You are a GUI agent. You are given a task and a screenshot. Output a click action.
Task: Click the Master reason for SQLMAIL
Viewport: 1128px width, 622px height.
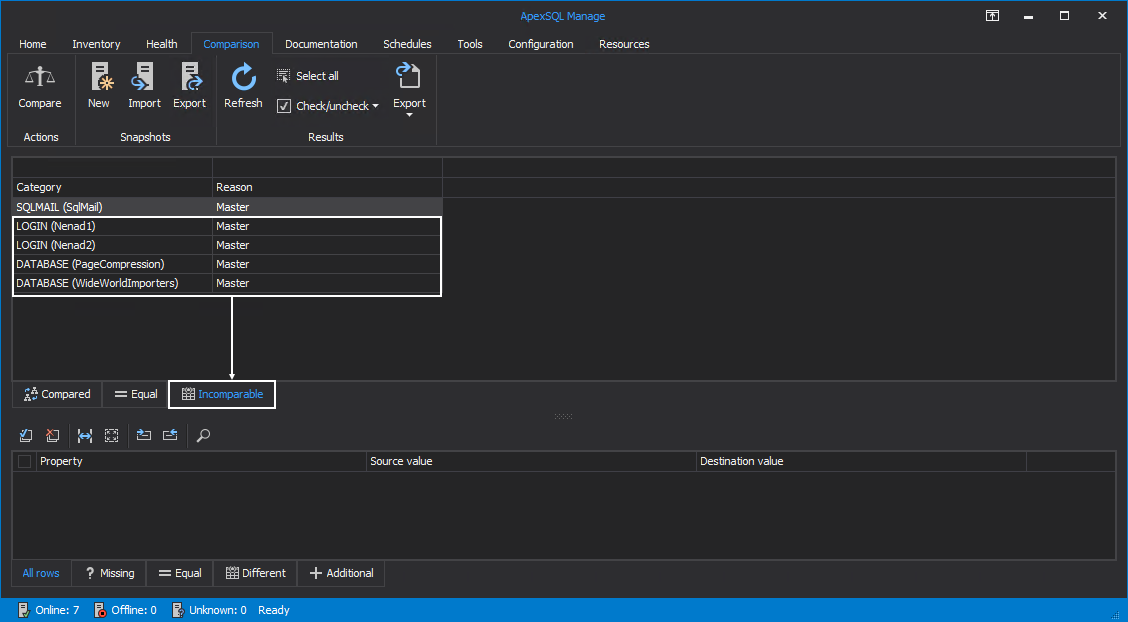pos(232,207)
